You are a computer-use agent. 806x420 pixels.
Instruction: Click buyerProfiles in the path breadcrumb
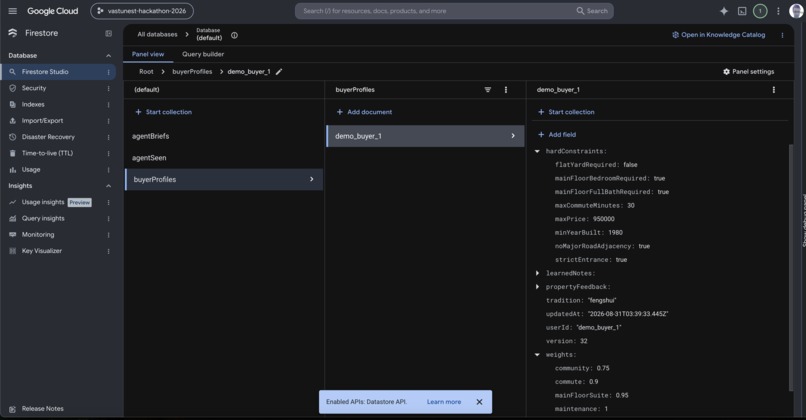[x=192, y=72]
